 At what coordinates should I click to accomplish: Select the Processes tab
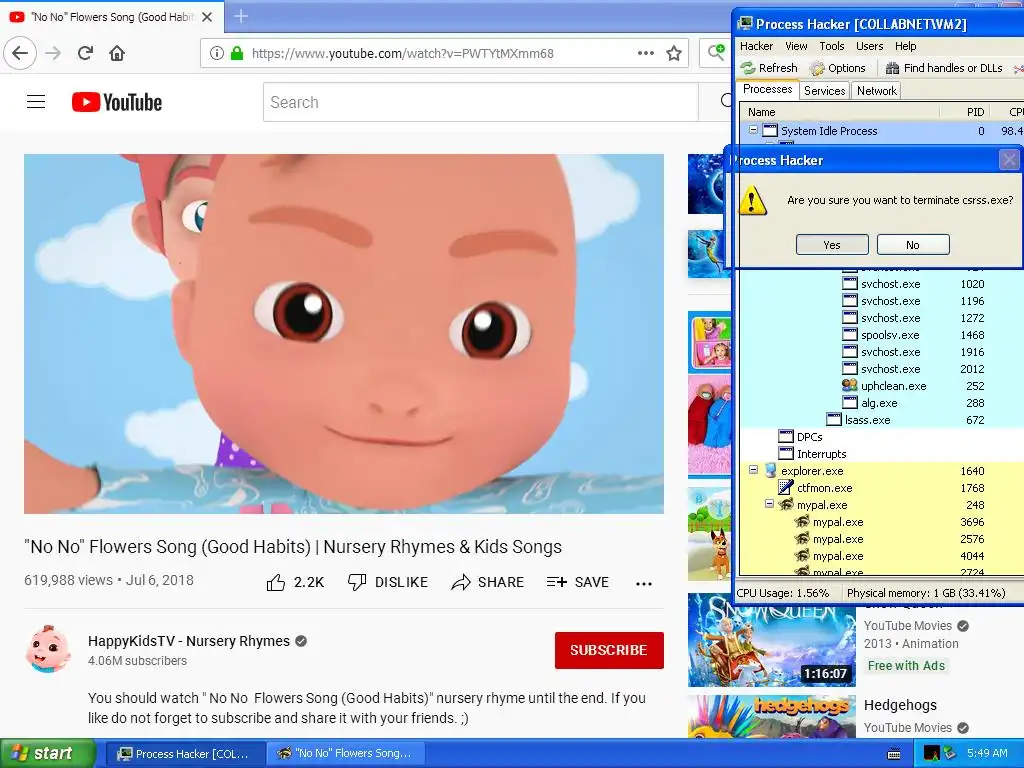[x=767, y=89]
